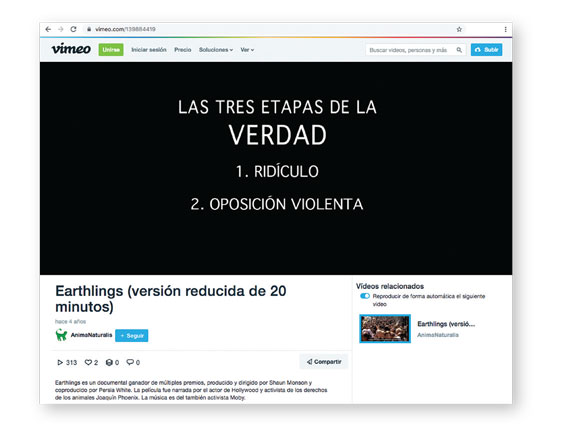563x439 pixels.
Task: Click the collections stack icon
Action: tap(109, 363)
